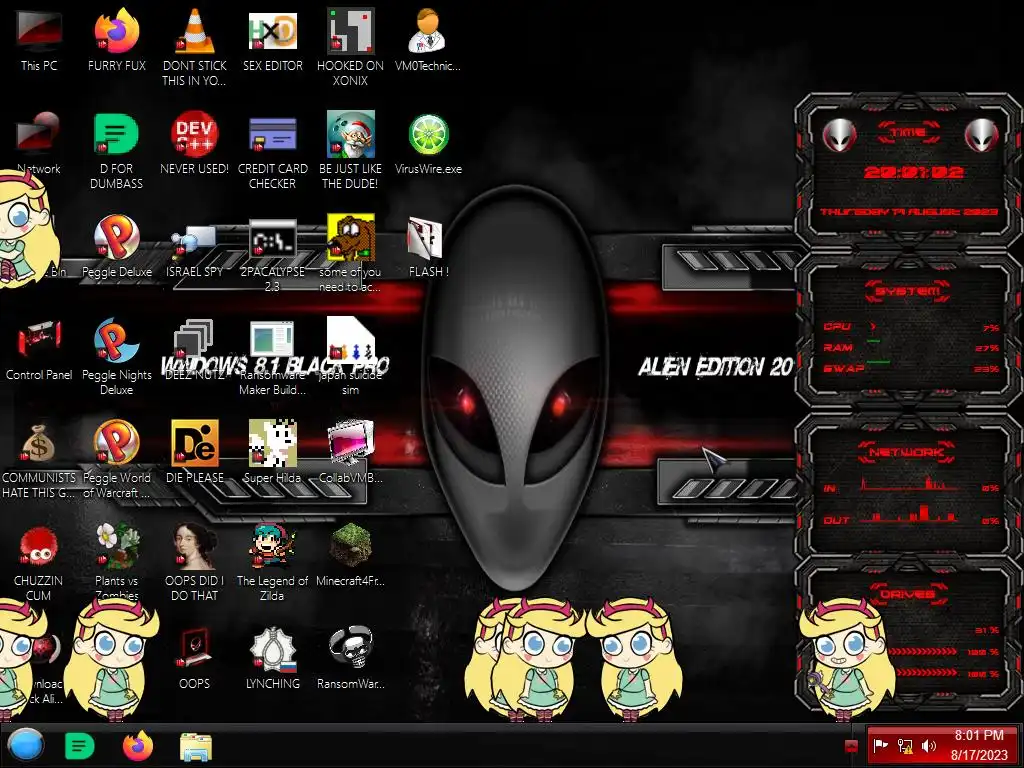Select the CREDIT CARD CHECKER icon
Screen dimensions: 1024x768
272,135
